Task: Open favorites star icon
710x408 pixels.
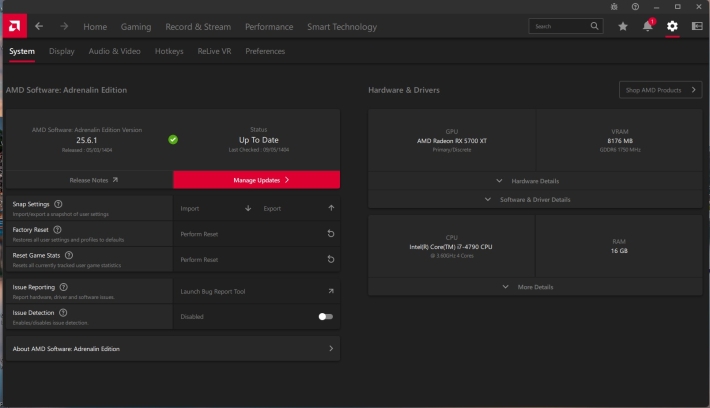Action: coord(623,26)
